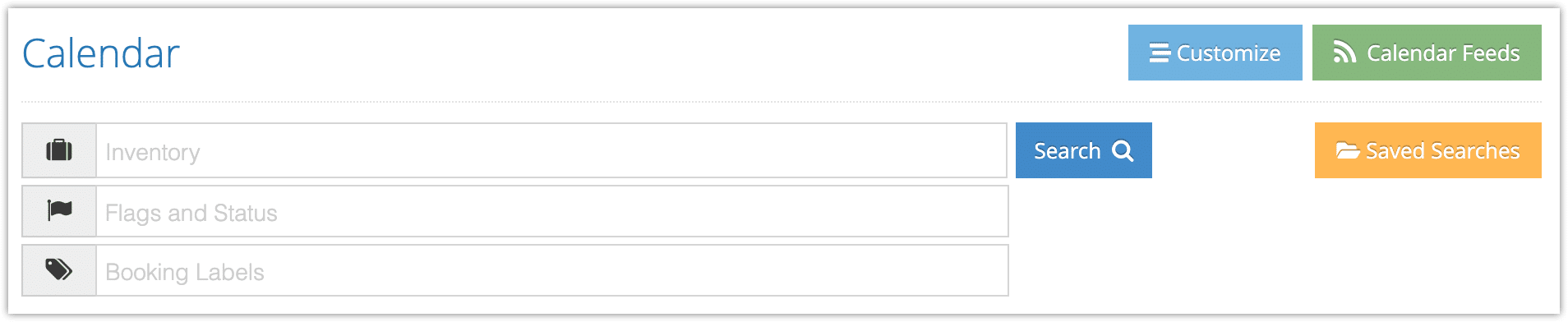Open the Booking Labels filter field
The height and width of the screenshot is (322, 1568).
[552, 270]
